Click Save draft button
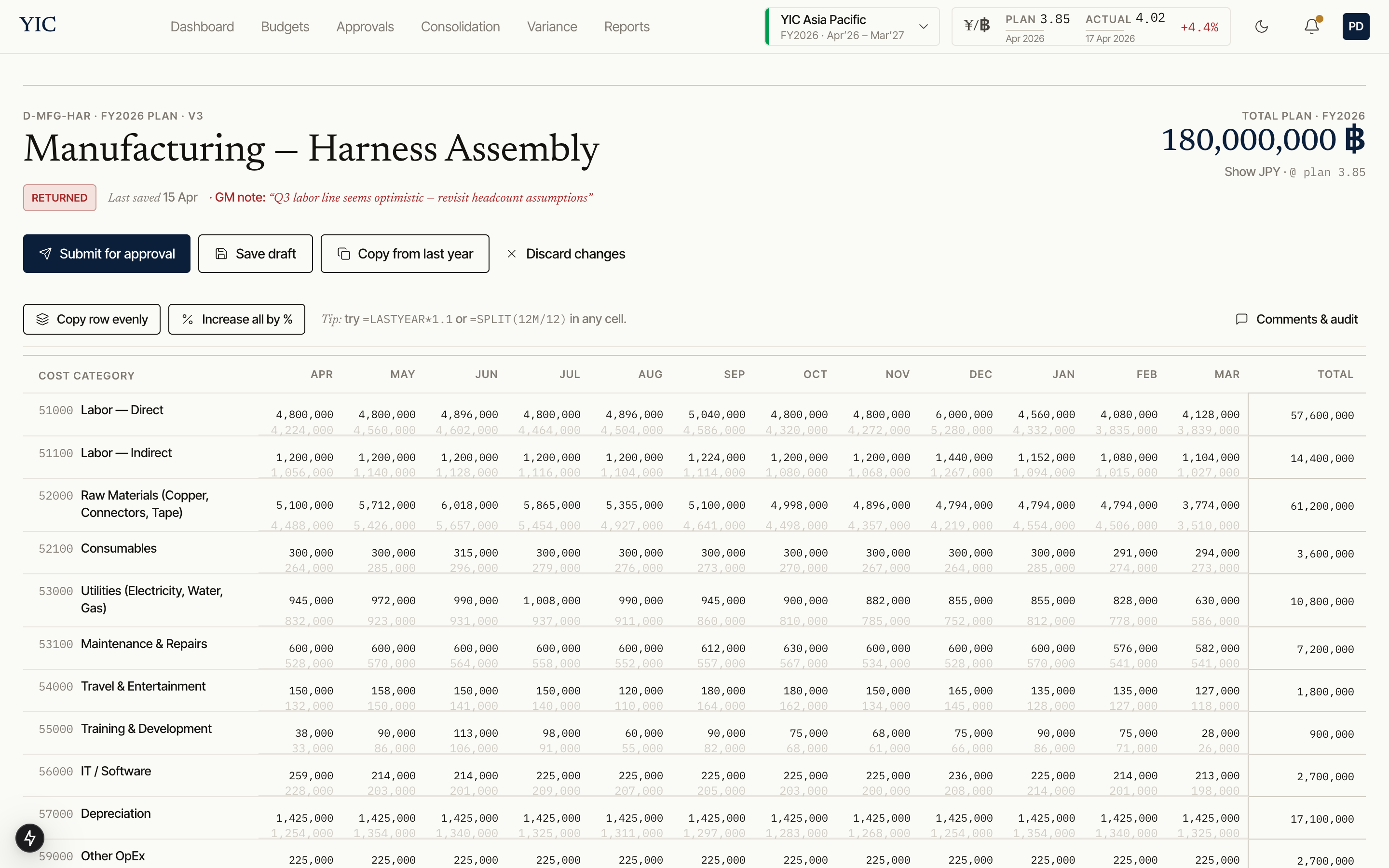The image size is (1389, 868). pyautogui.click(x=256, y=254)
